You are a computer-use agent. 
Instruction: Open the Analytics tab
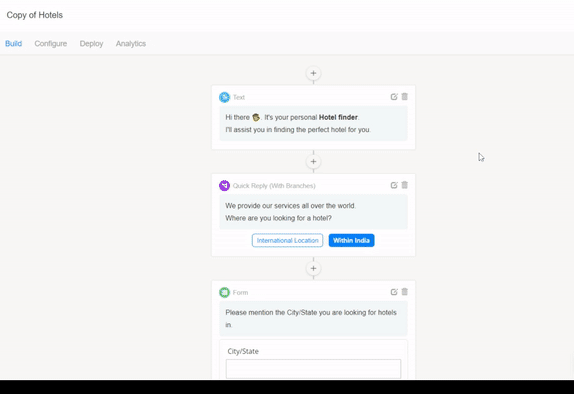(x=131, y=44)
